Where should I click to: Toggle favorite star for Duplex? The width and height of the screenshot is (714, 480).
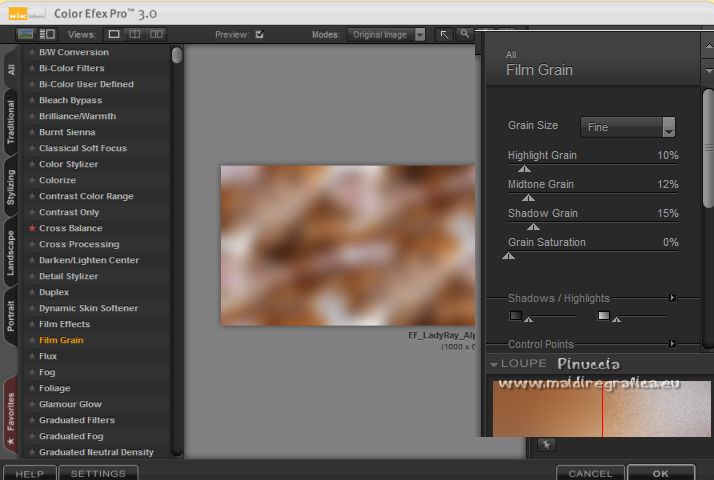coord(32,292)
